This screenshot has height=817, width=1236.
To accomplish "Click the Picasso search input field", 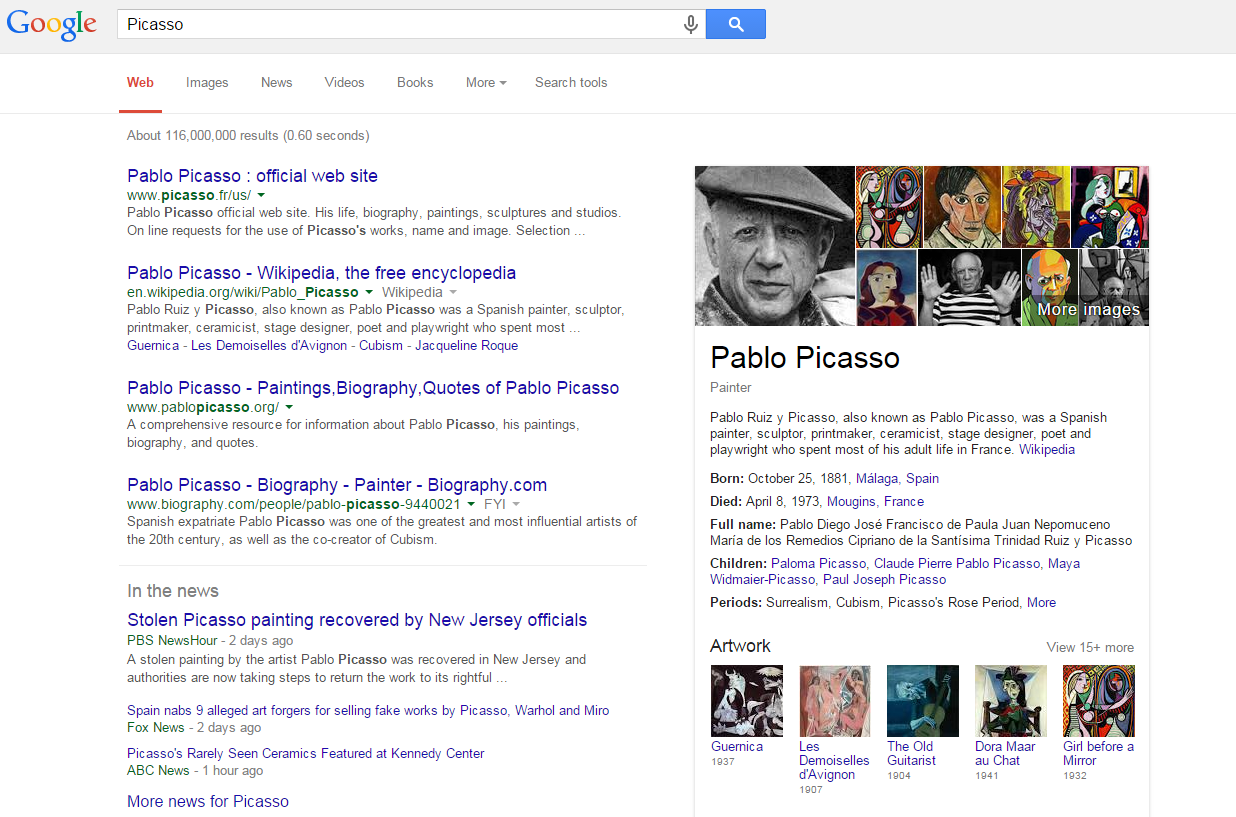I will coord(400,24).
